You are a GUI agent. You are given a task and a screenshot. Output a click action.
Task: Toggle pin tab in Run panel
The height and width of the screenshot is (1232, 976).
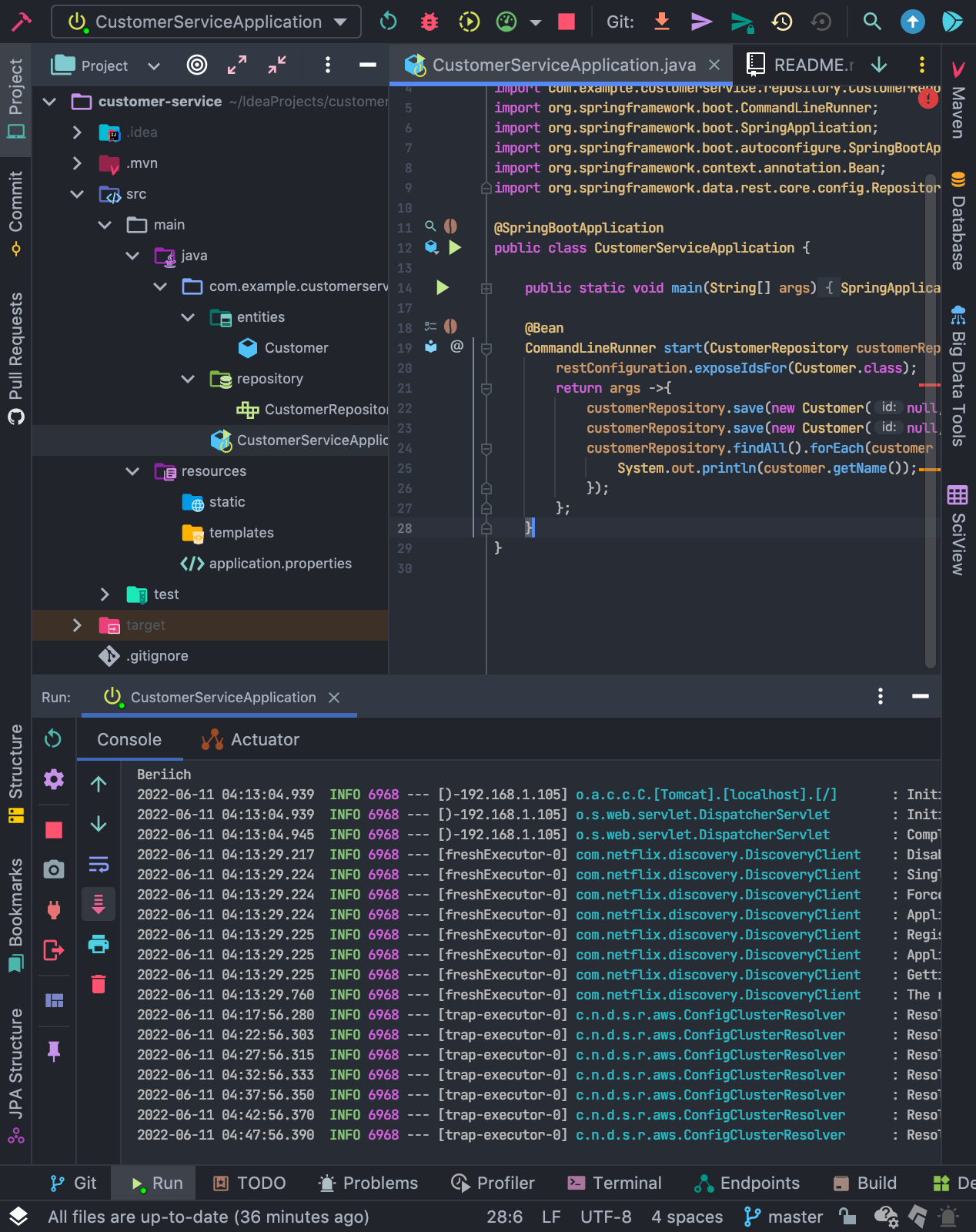click(54, 1051)
